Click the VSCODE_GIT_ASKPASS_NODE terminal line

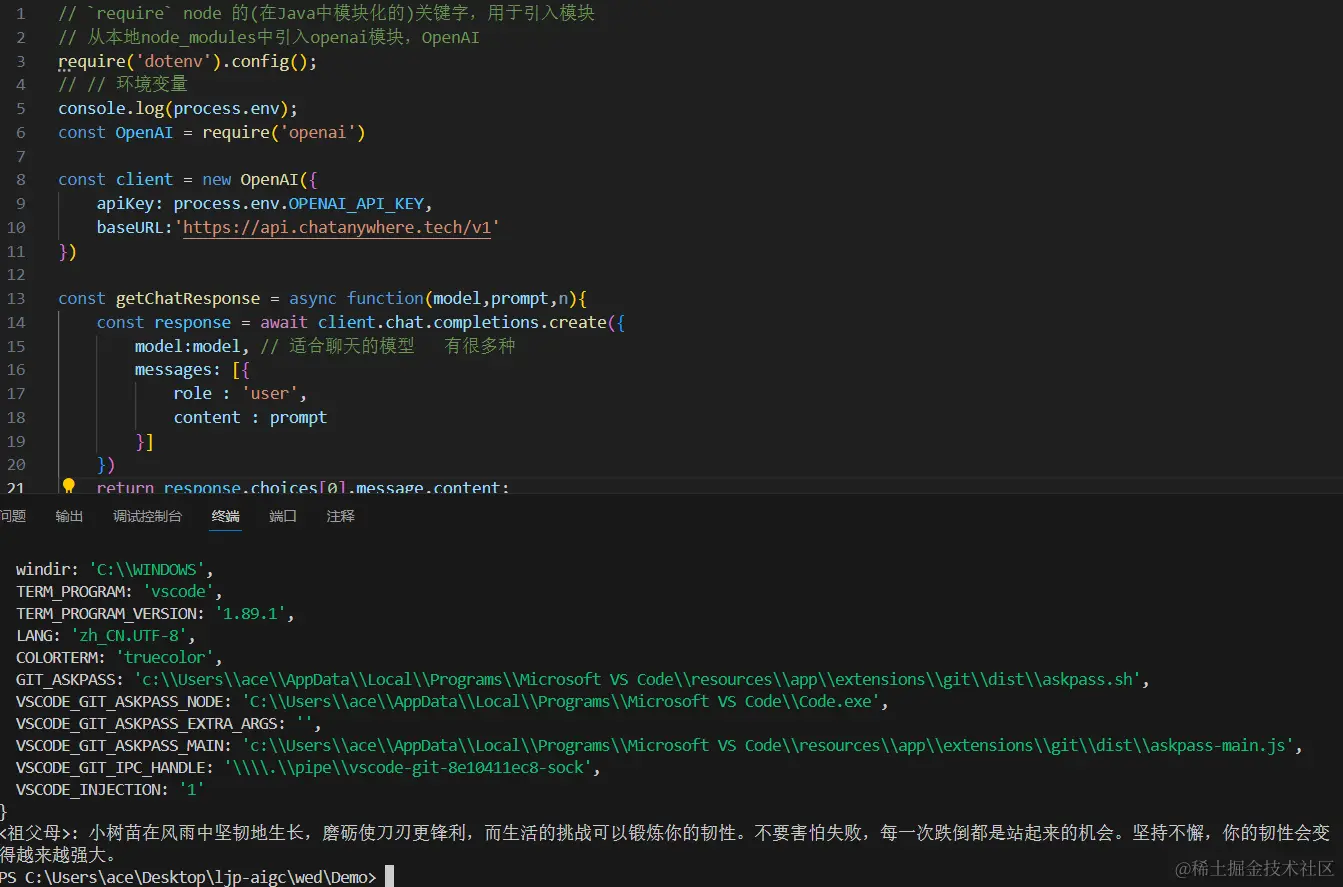[452, 702]
